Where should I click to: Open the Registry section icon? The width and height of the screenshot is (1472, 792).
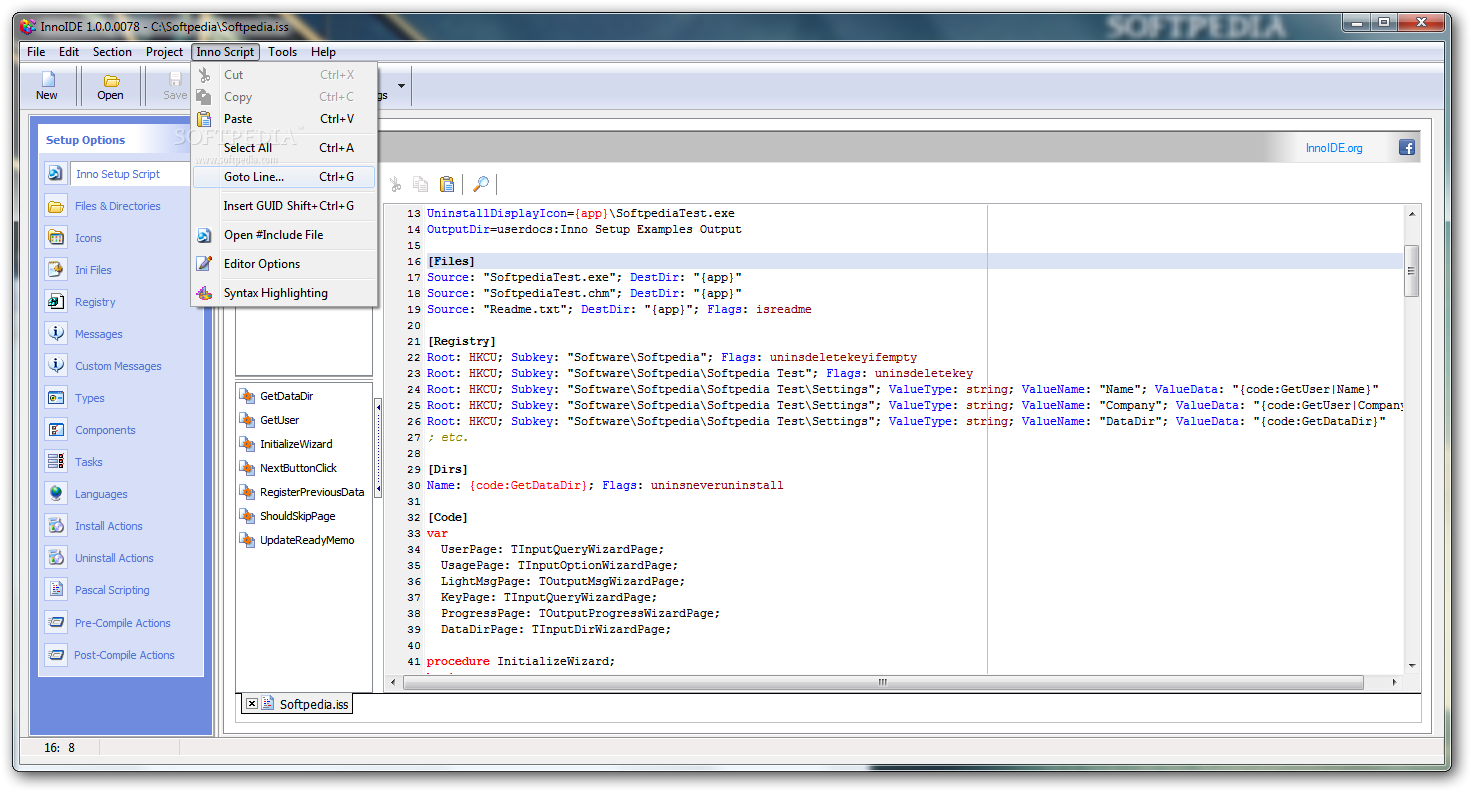(x=56, y=302)
